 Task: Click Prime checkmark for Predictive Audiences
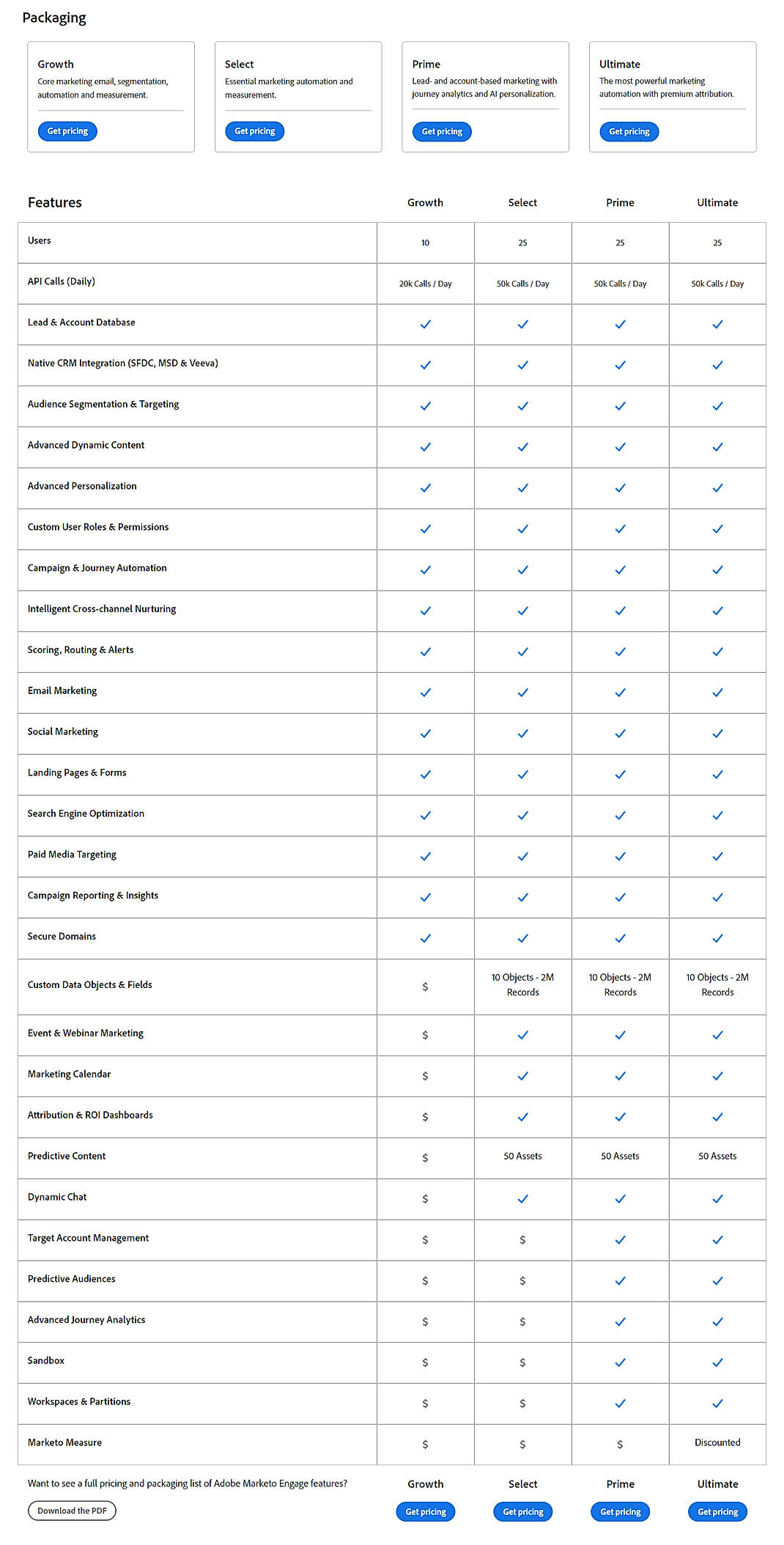(x=620, y=1280)
